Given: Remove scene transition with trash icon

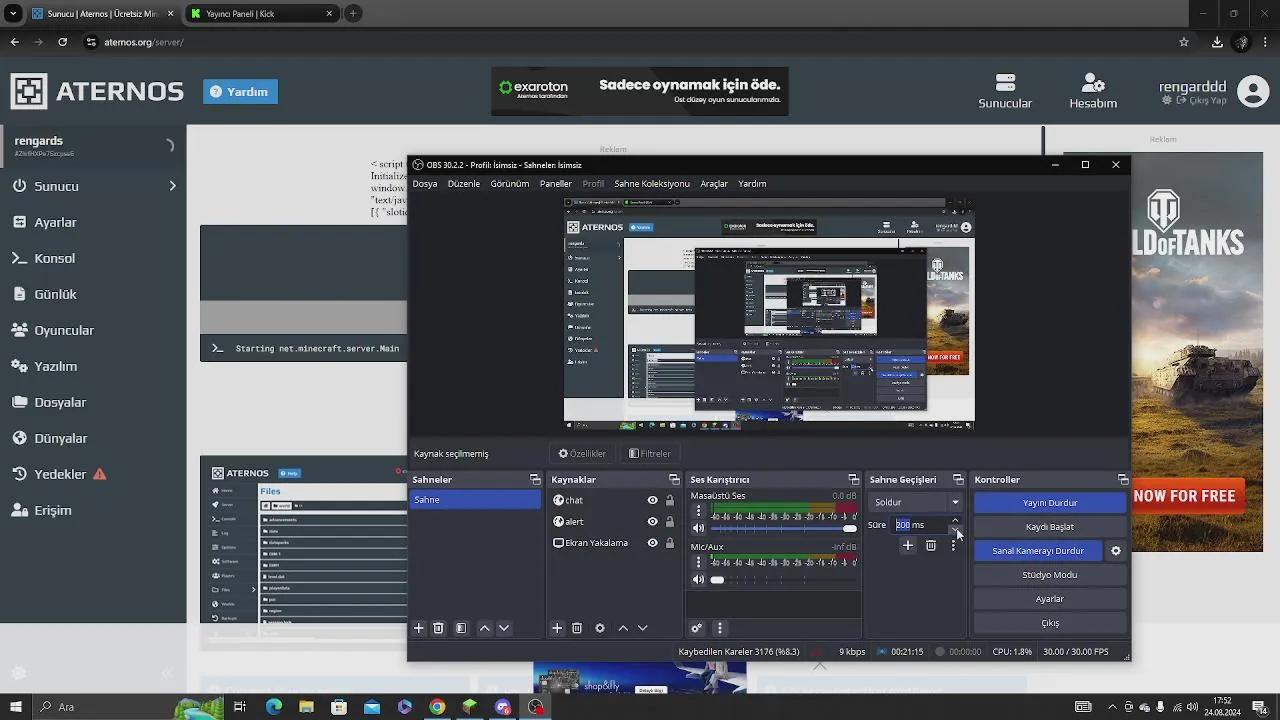Looking at the screenshot, I should pyautogui.click(x=931, y=545).
